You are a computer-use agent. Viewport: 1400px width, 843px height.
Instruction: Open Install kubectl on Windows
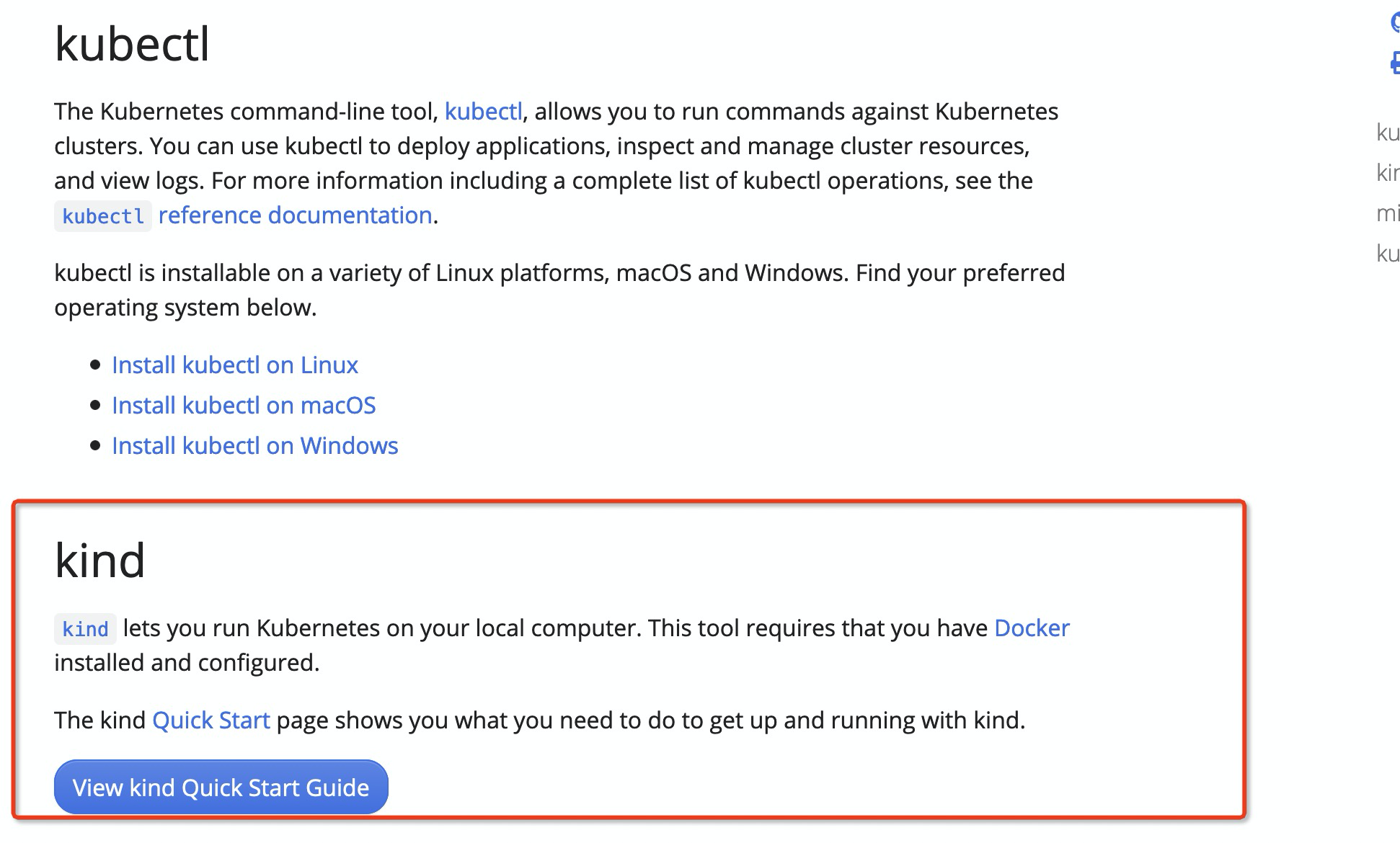(255, 446)
